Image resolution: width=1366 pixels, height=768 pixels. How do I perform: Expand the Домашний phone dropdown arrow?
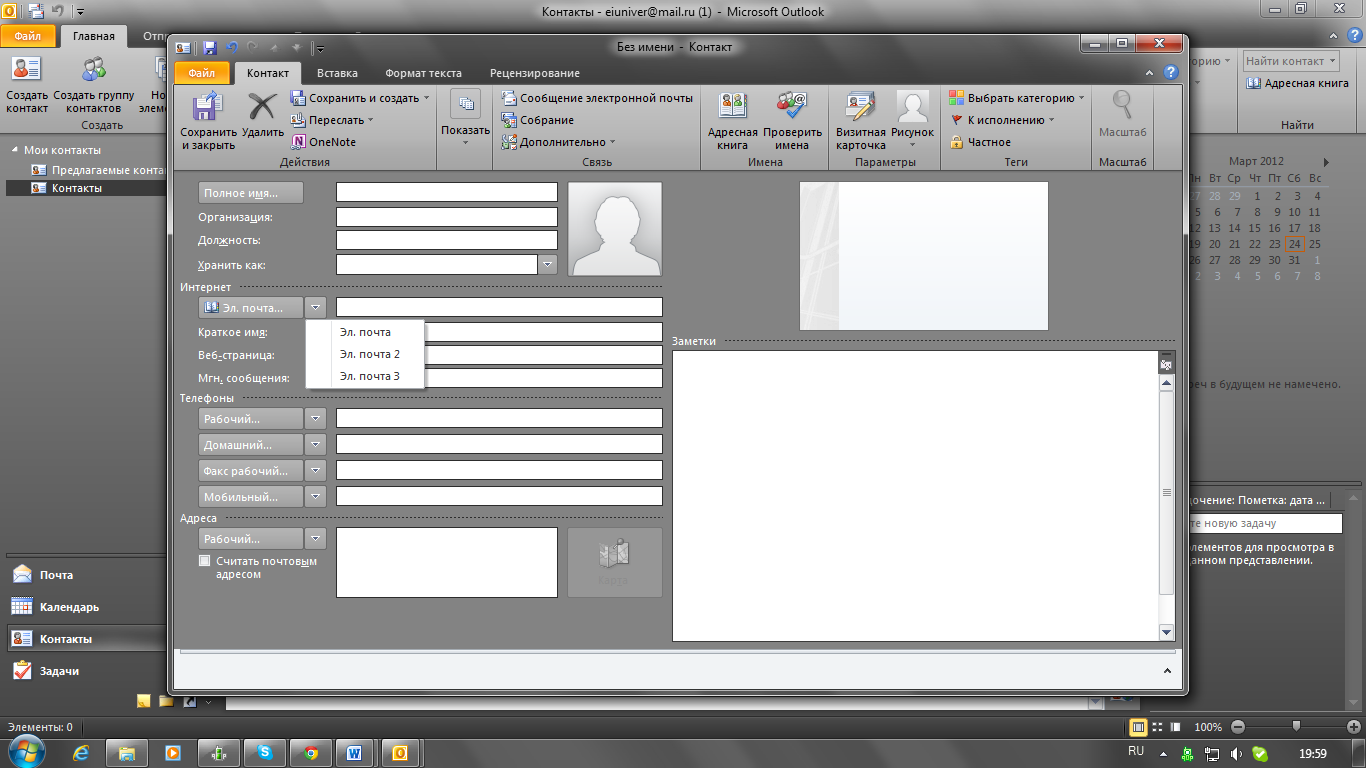316,444
